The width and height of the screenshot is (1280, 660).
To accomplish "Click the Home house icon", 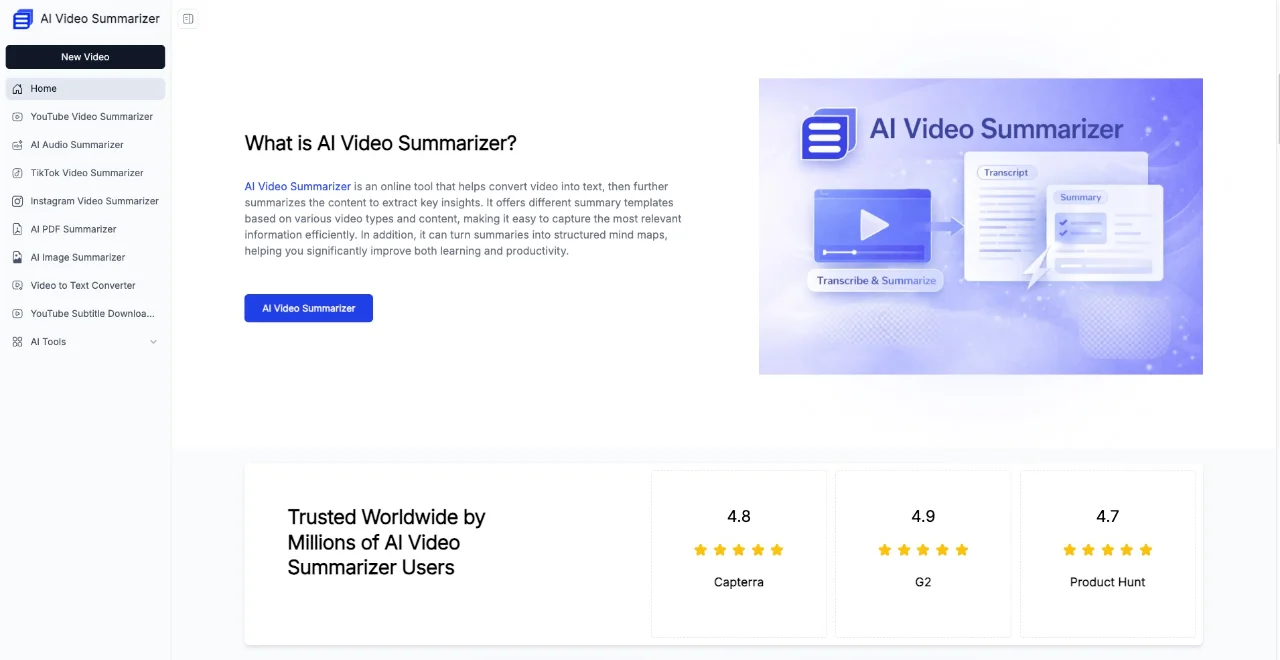I will pyautogui.click(x=17, y=89).
